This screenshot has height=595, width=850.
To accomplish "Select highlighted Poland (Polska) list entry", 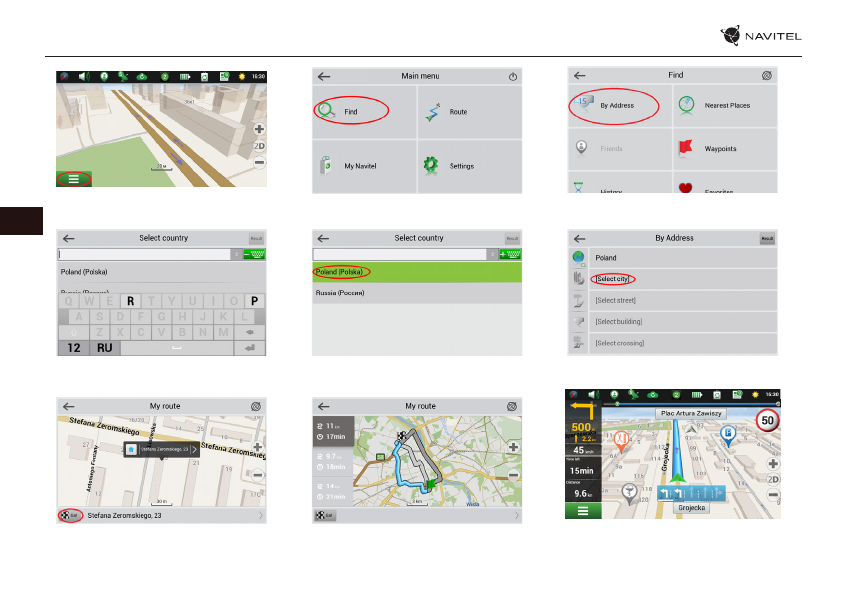I will coord(340,272).
